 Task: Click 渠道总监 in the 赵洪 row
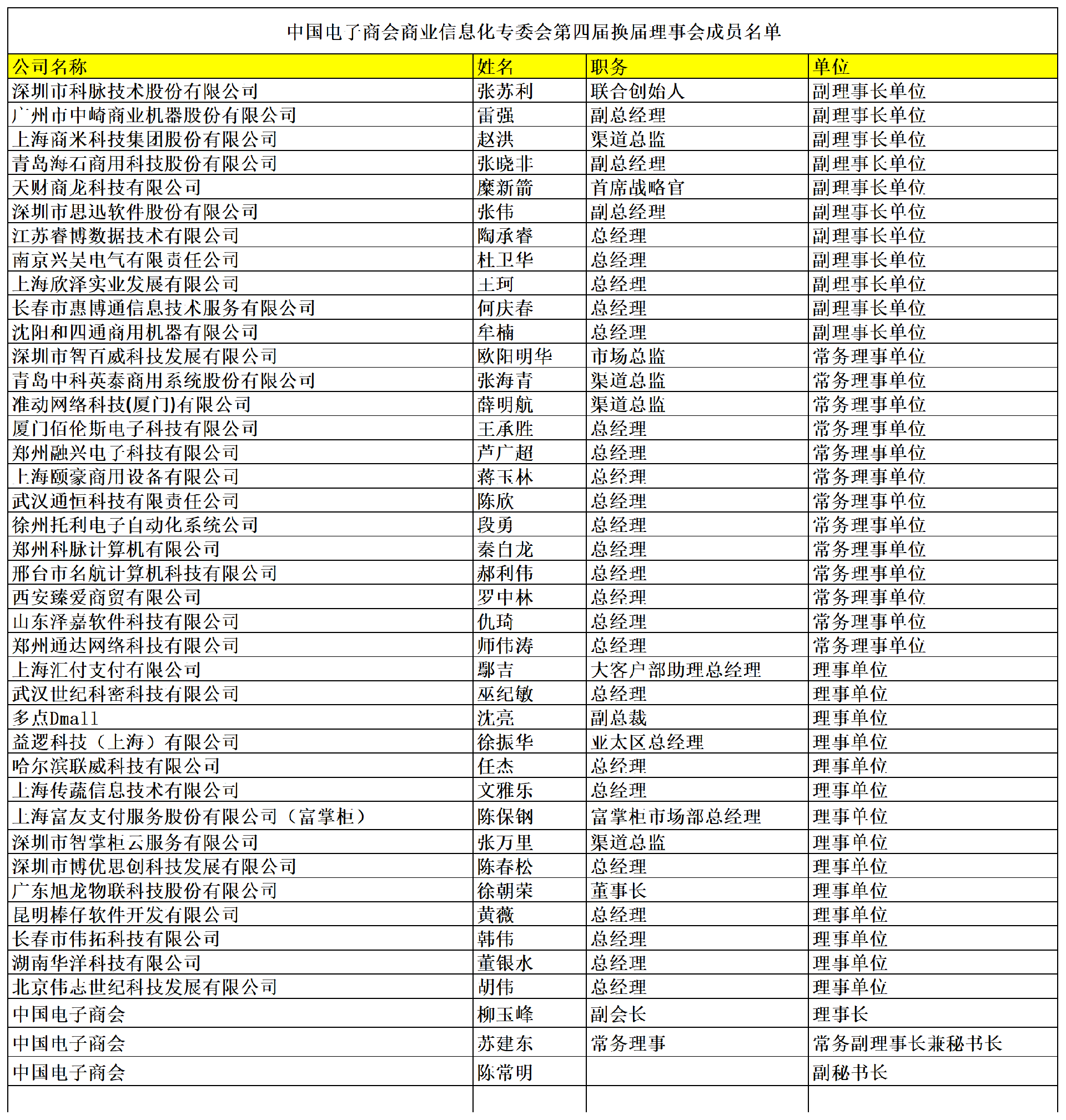coord(697,139)
